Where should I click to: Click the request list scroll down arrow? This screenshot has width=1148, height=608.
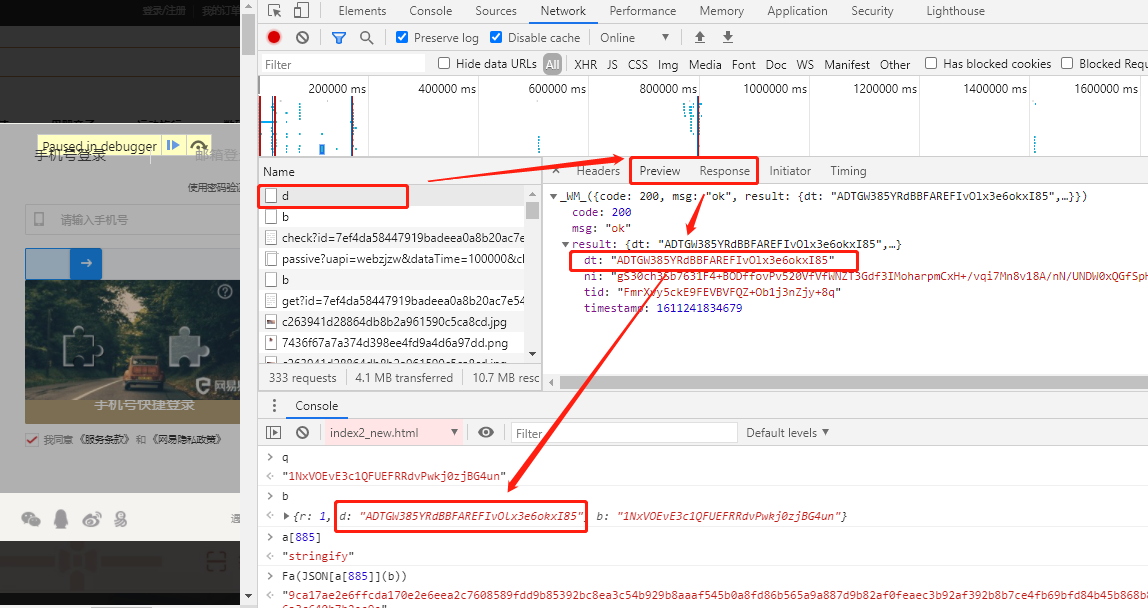pyautogui.click(x=532, y=354)
